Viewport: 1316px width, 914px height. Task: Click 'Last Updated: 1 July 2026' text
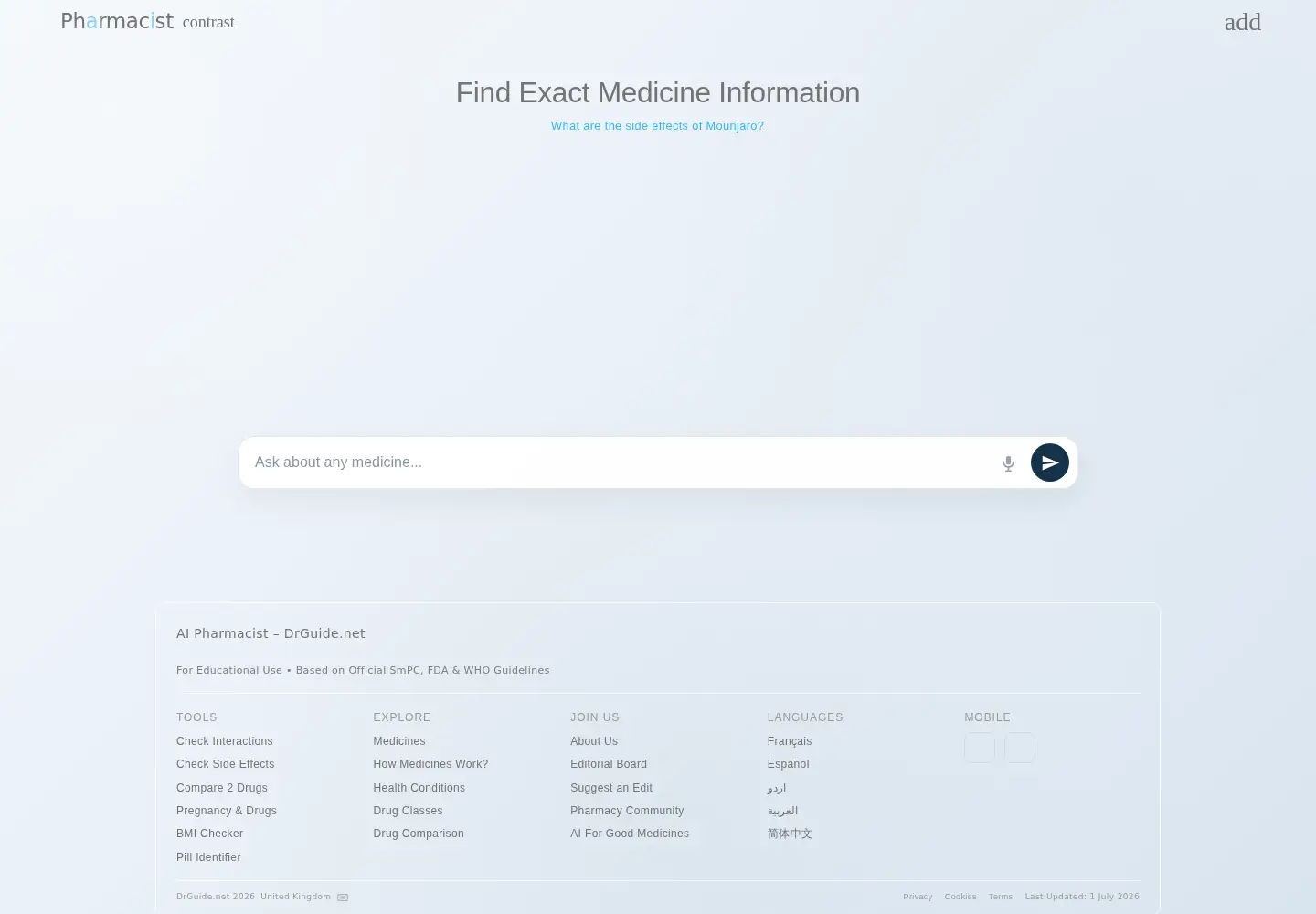pyautogui.click(x=1082, y=897)
